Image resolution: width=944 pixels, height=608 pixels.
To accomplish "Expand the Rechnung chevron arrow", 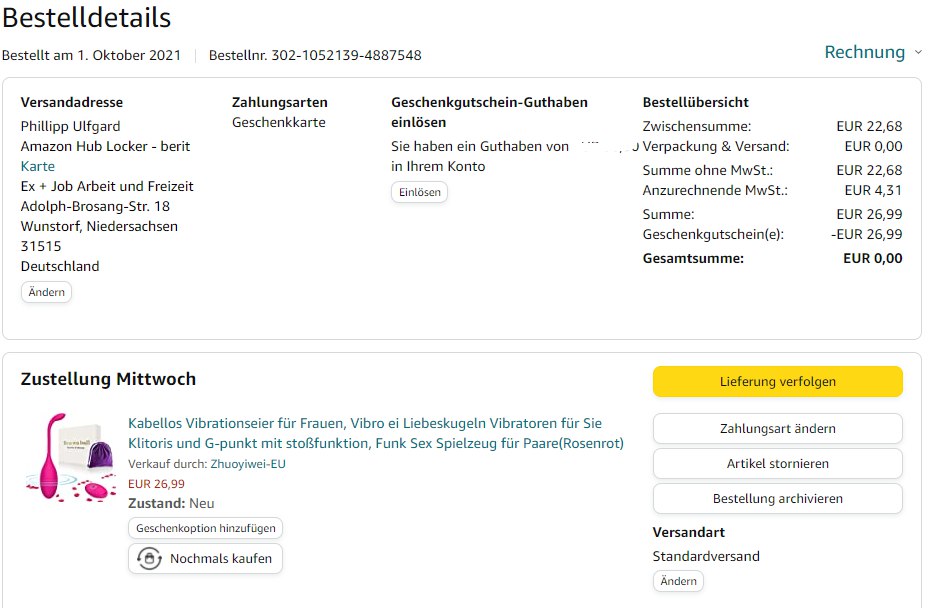I will click(x=918, y=52).
